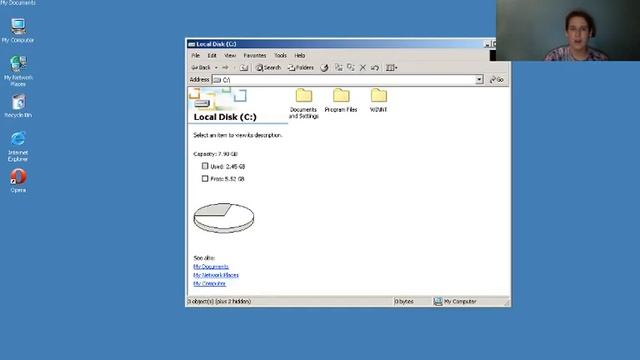Screen dimensions: 640x360
Task: Click the History toolbar icon
Action: pyautogui.click(x=324, y=68)
